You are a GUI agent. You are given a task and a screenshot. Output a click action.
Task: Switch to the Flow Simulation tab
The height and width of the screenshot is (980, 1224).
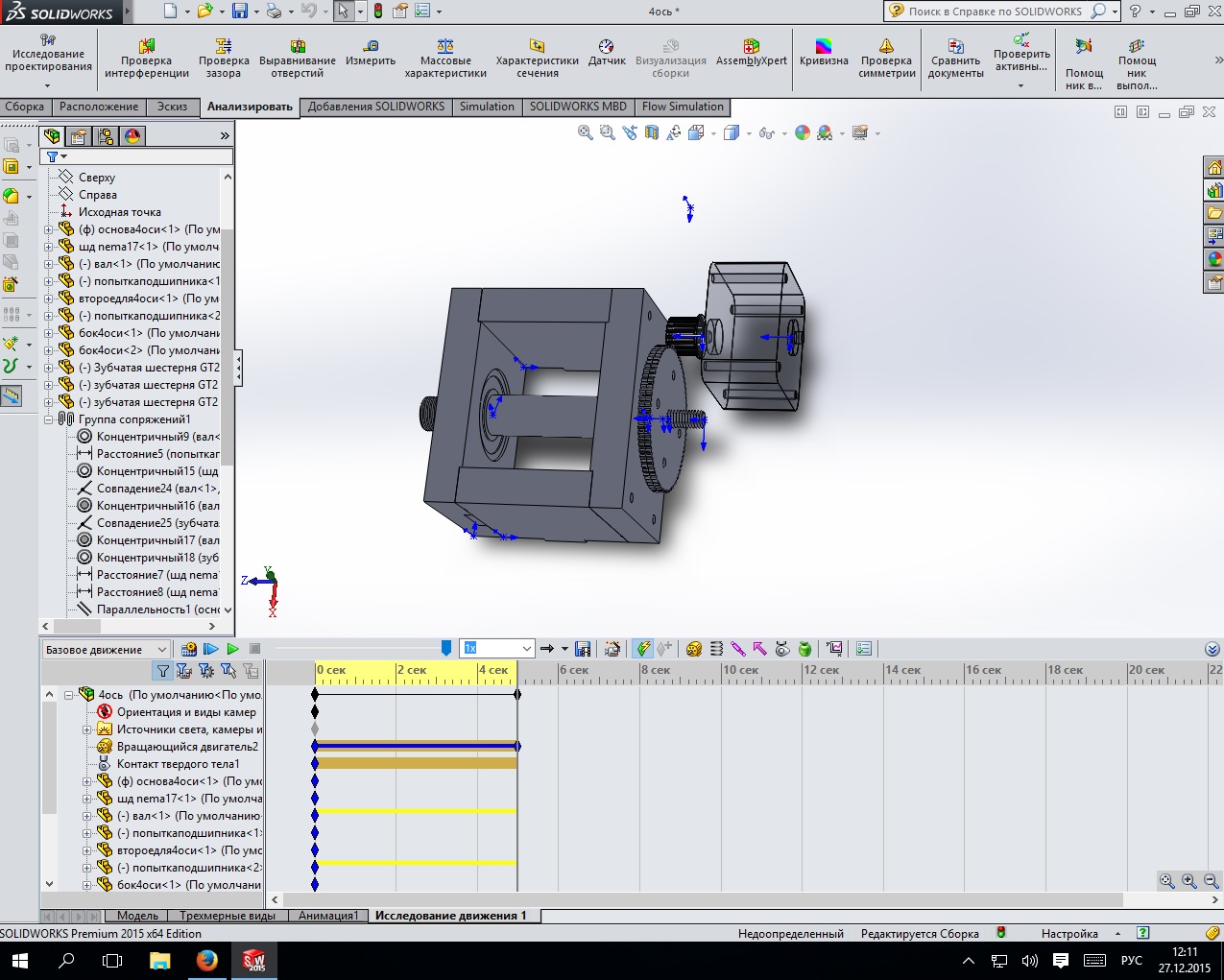point(683,107)
